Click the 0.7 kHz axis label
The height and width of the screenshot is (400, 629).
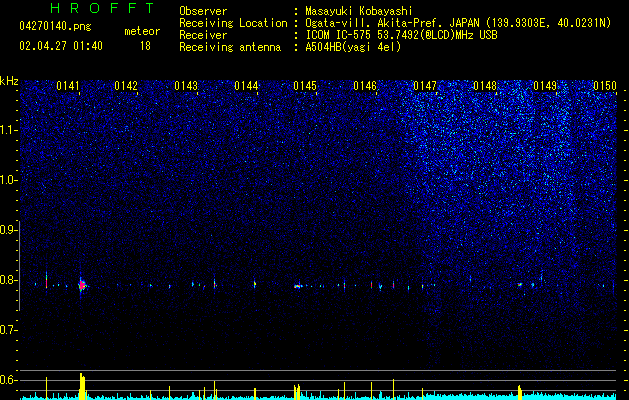click(8, 330)
